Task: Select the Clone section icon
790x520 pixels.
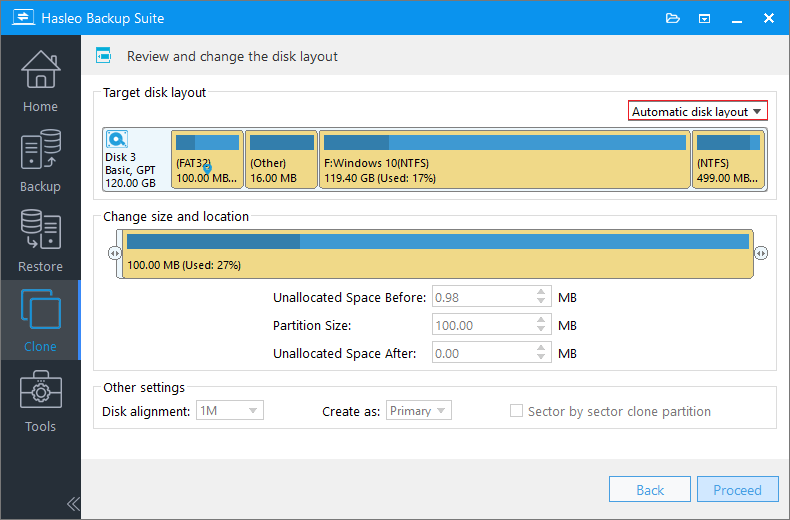Action: point(40,309)
